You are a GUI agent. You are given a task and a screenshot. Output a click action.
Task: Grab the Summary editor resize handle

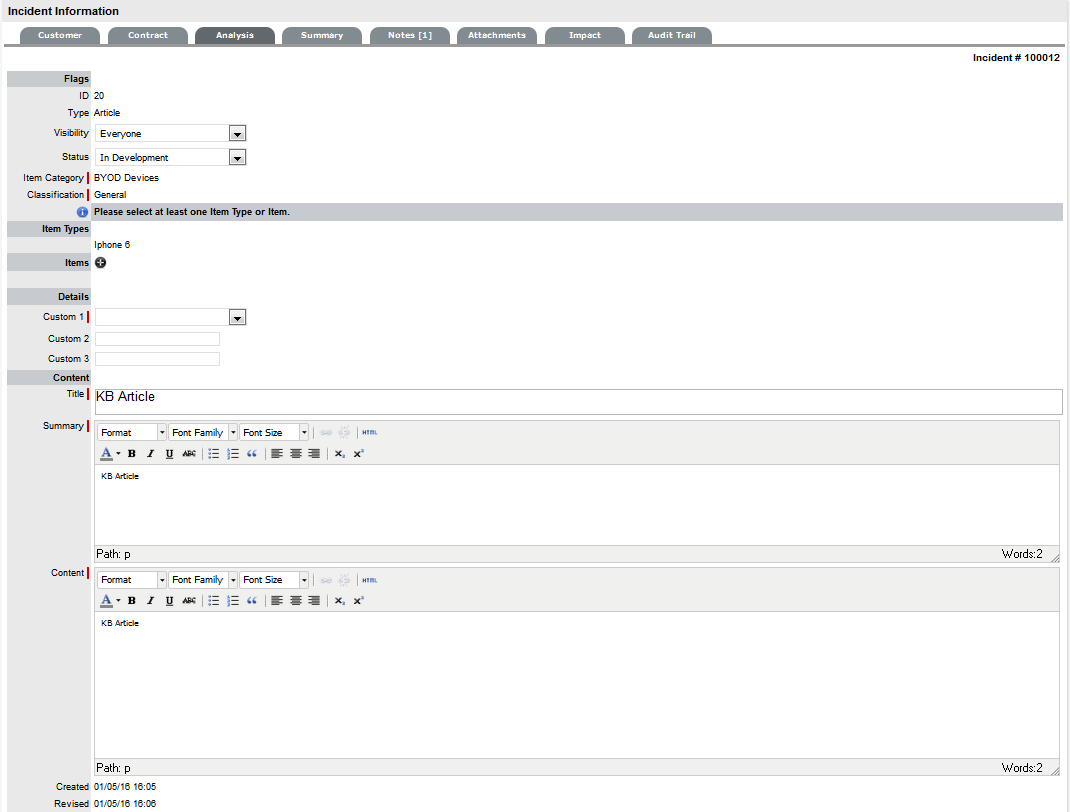tap(1055, 558)
